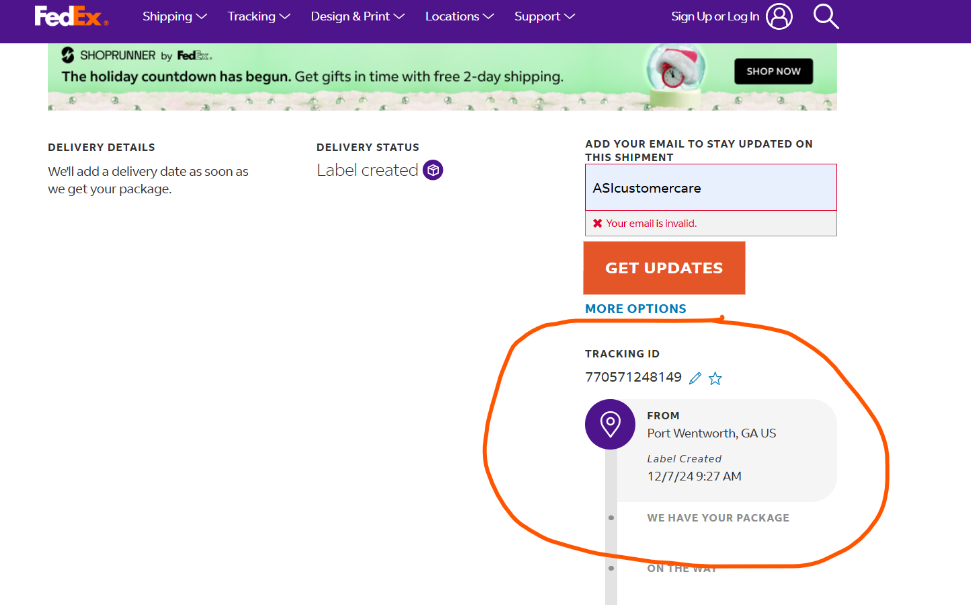Image resolution: width=971 pixels, height=605 pixels.
Task: Open the MORE OPTIONS link
Action: (635, 308)
